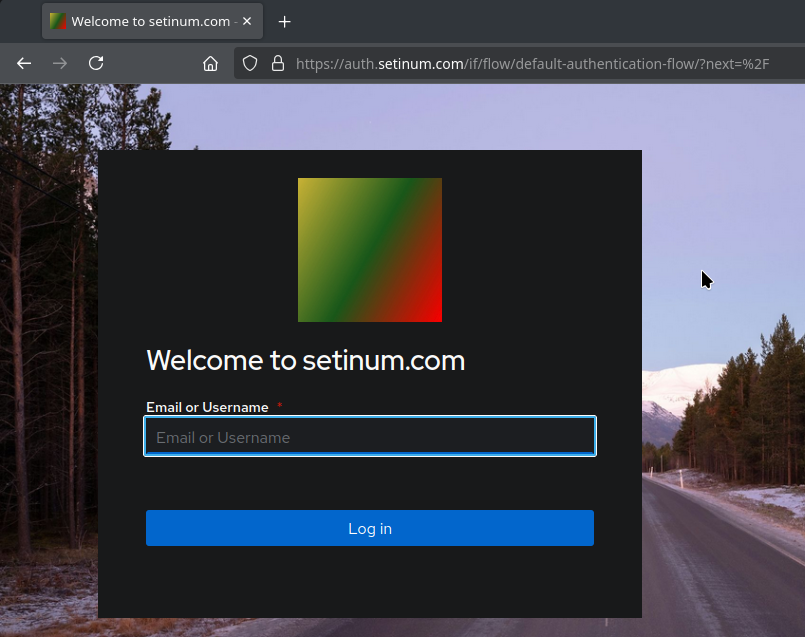Click the "Welcome to setinum.com" heading

pyautogui.click(x=305, y=360)
